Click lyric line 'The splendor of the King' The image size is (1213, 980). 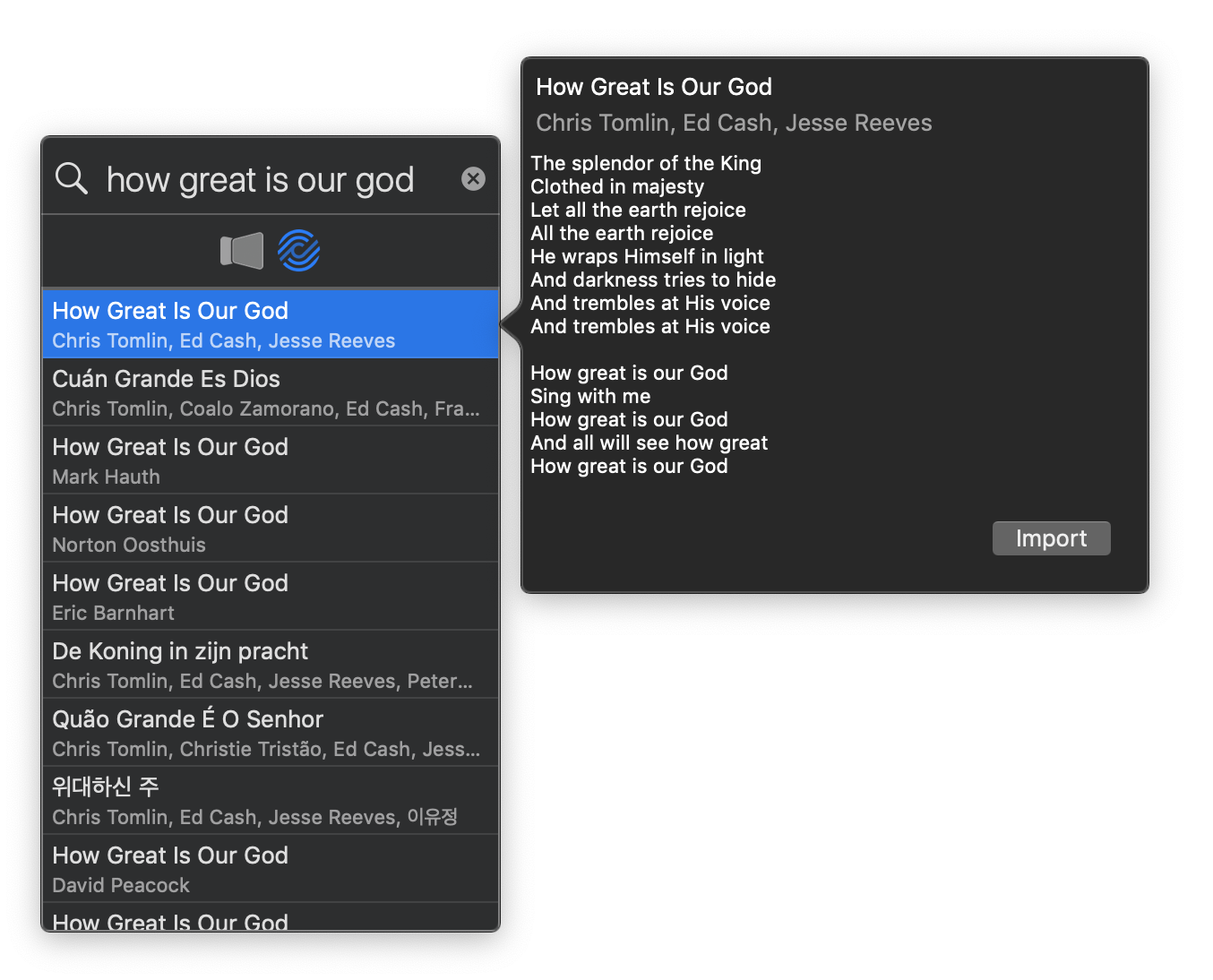click(x=646, y=163)
